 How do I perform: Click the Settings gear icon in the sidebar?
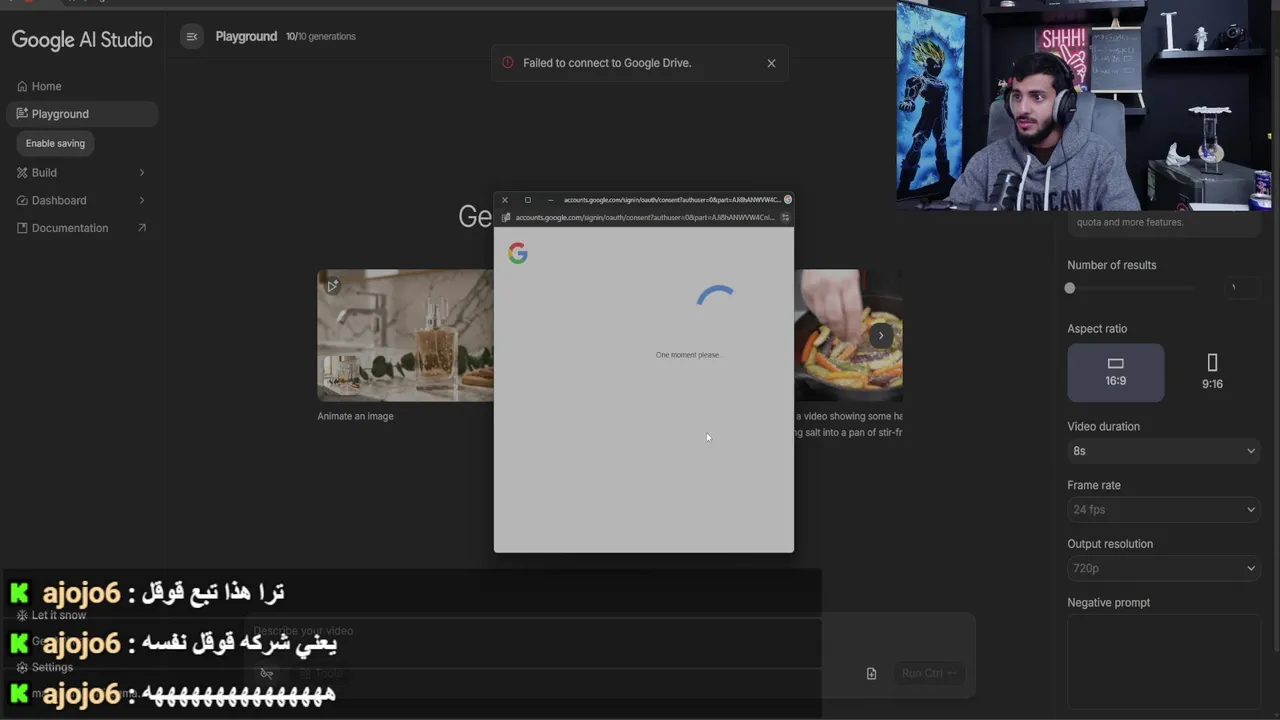(x=22, y=667)
